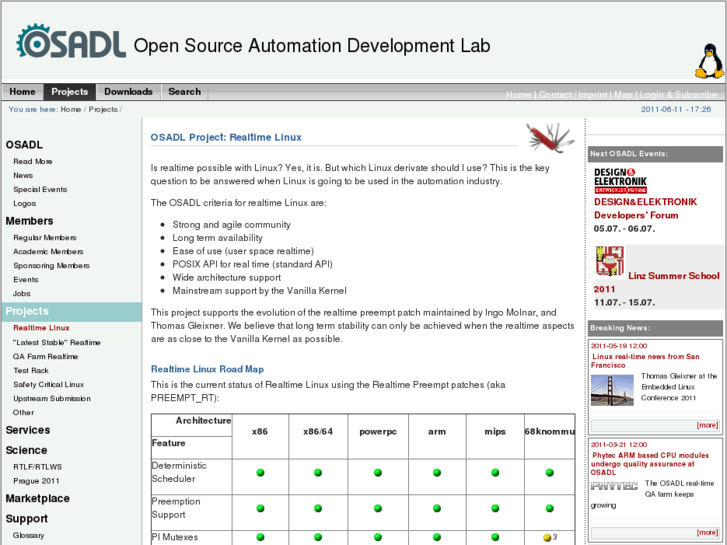Click Contact / Imprint in top bar
Viewport: 727px width, 545px height.
[573, 95]
